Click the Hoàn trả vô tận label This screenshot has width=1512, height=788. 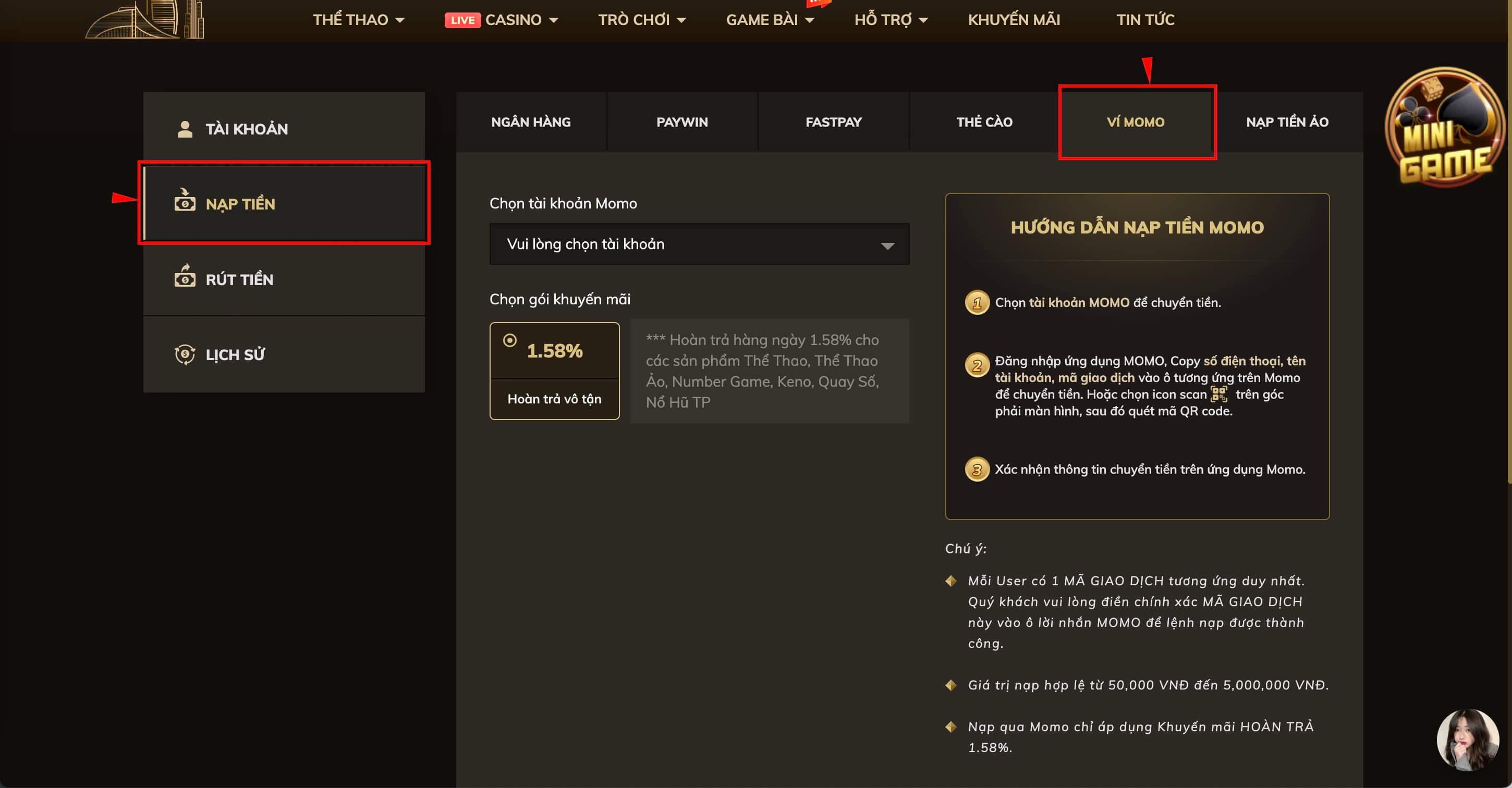pos(554,399)
